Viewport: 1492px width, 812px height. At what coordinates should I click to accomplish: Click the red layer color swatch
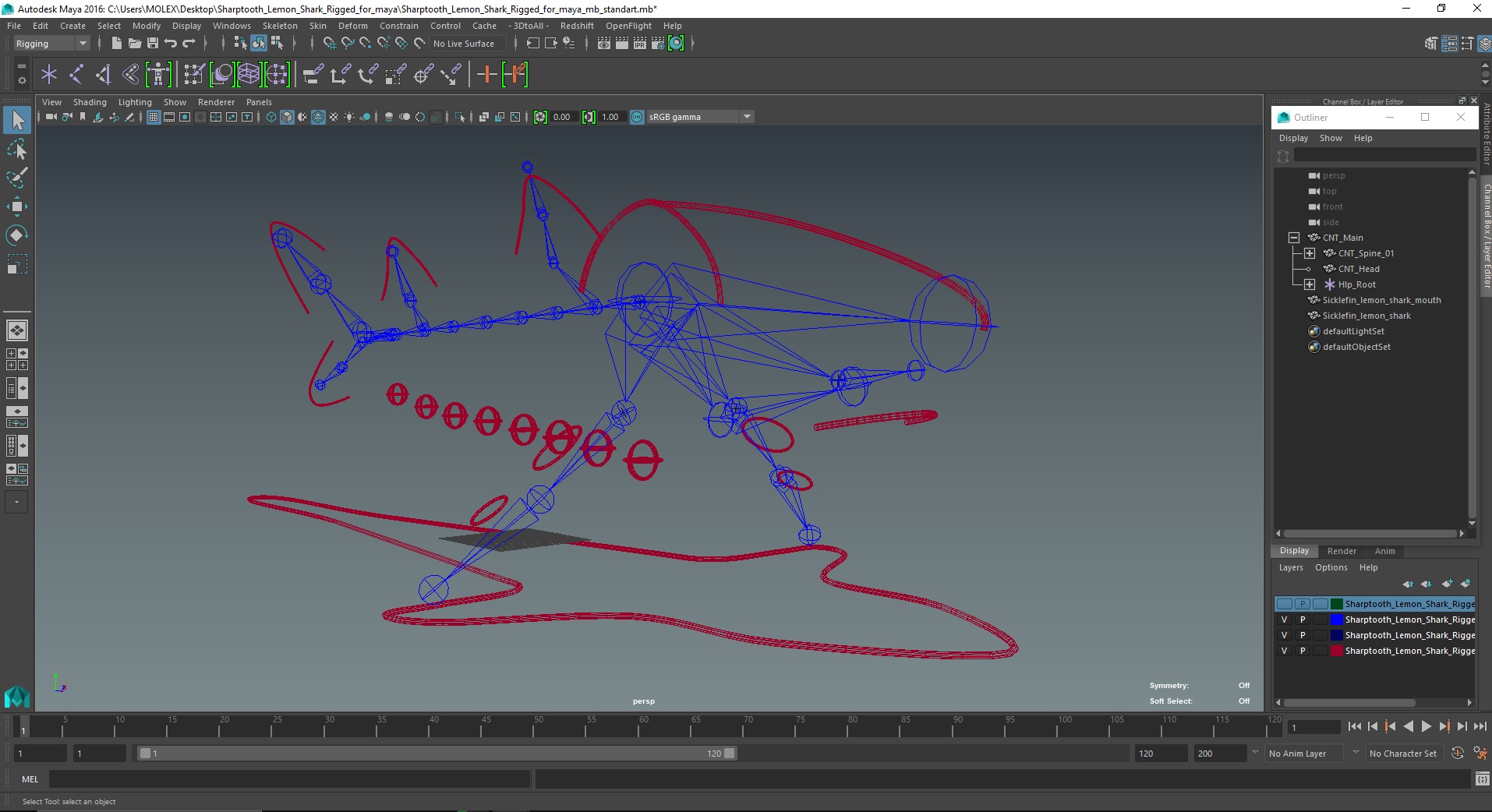coord(1336,651)
